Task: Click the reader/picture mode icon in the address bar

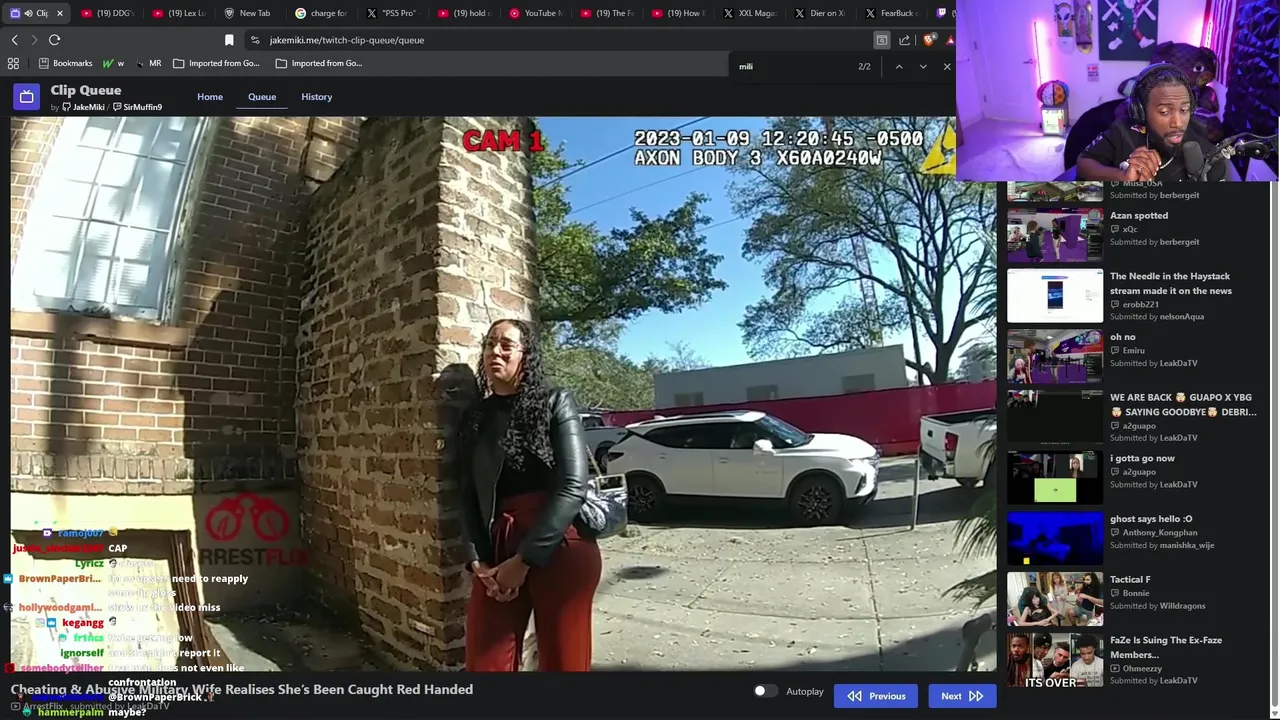Action: 881,40
